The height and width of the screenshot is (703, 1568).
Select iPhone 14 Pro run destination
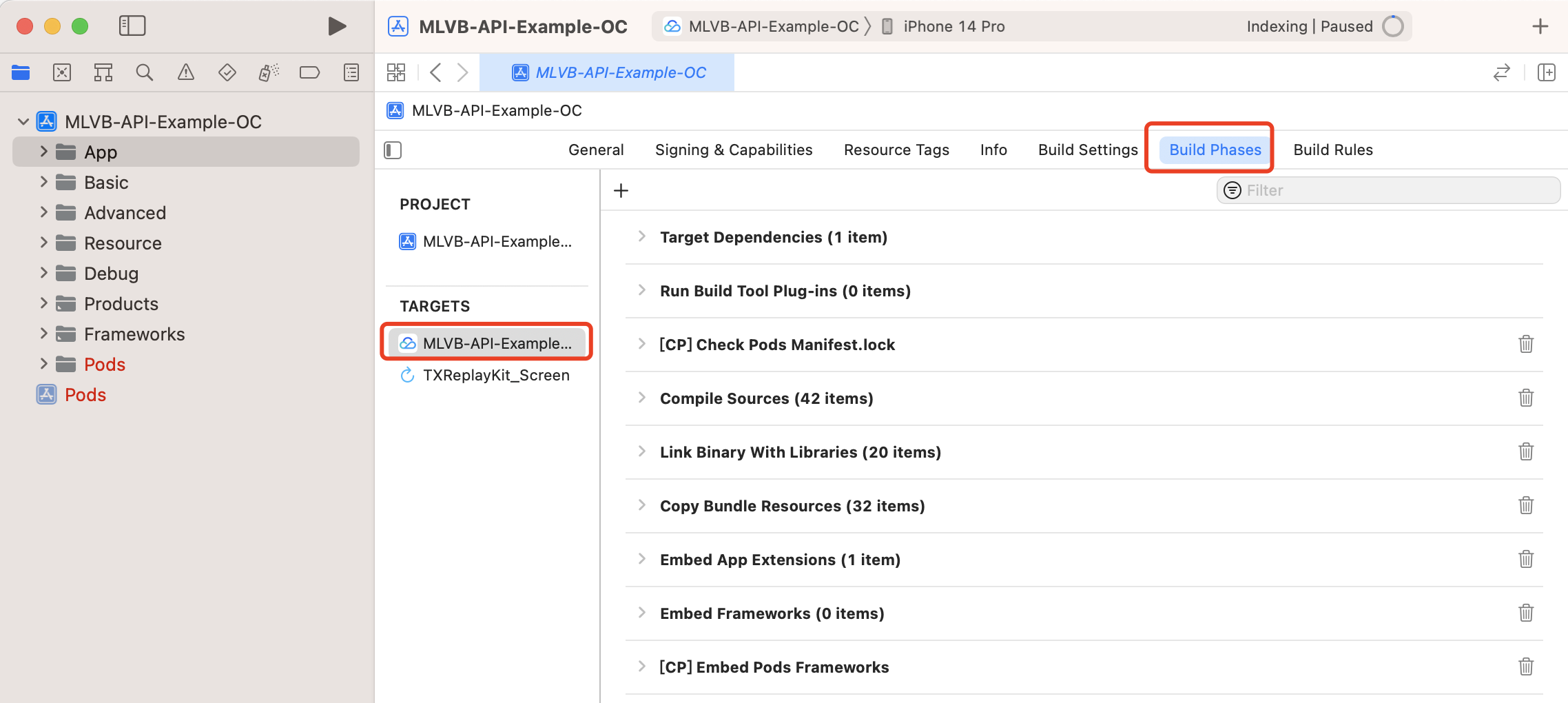coord(953,26)
